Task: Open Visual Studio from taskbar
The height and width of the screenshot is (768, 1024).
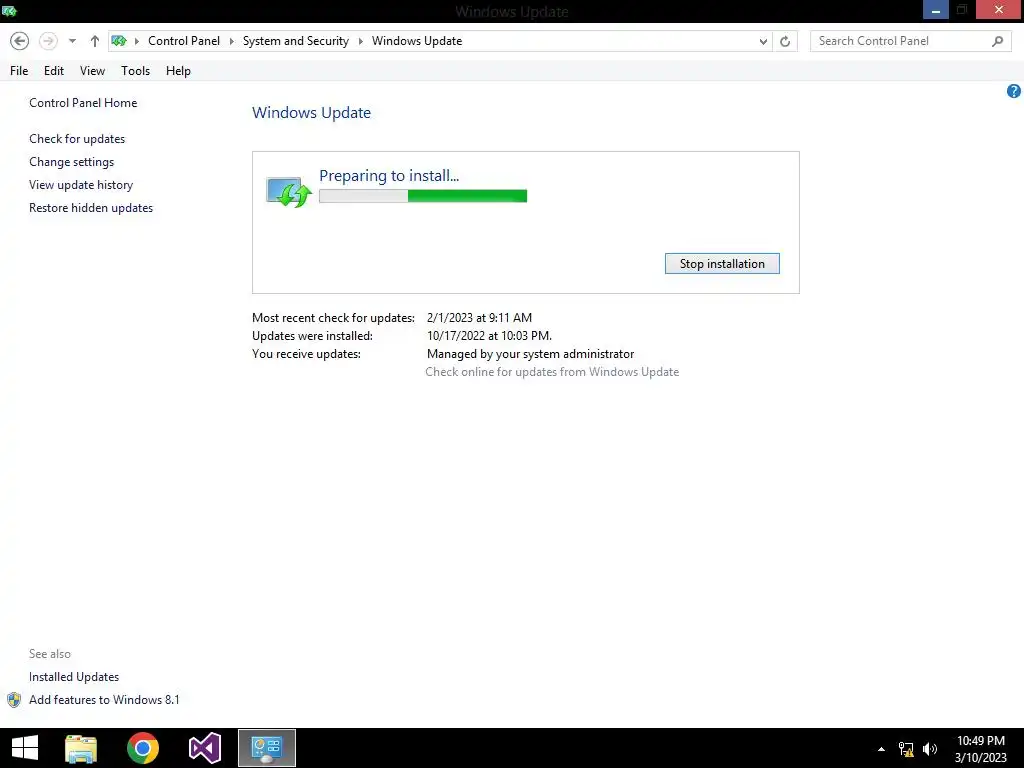Action: click(x=204, y=748)
